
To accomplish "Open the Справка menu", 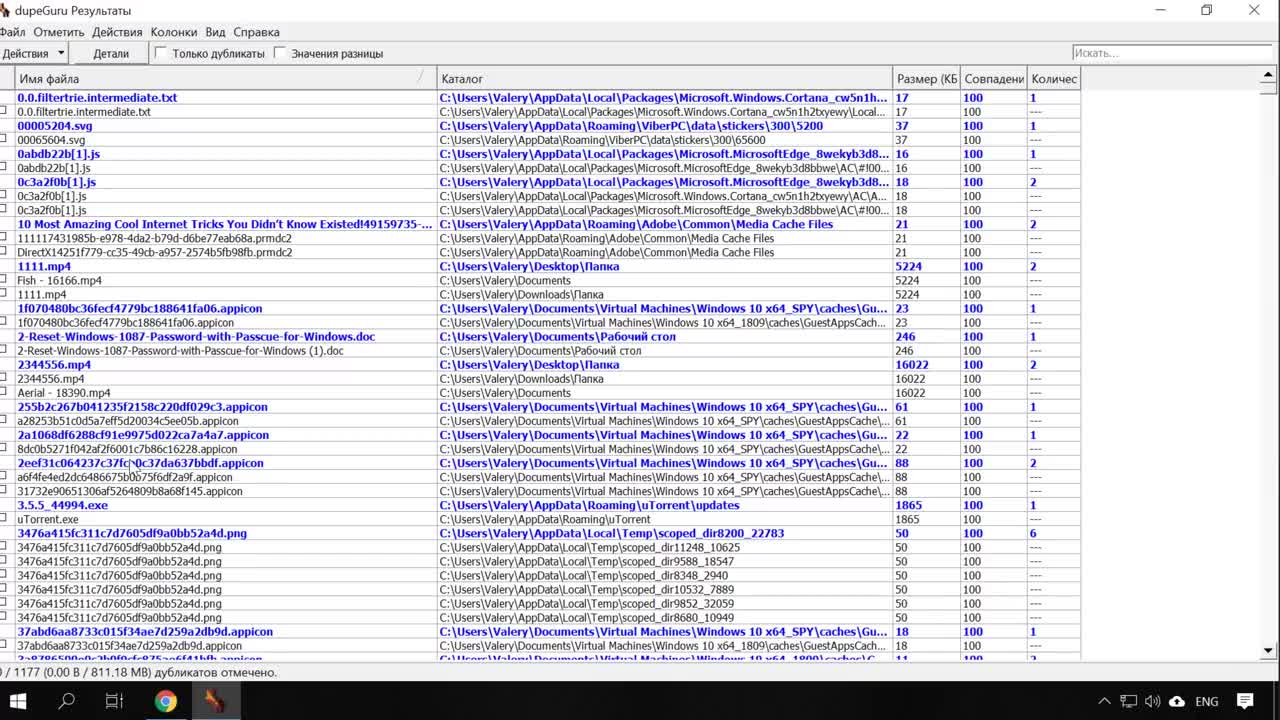I will coord(256,32).
